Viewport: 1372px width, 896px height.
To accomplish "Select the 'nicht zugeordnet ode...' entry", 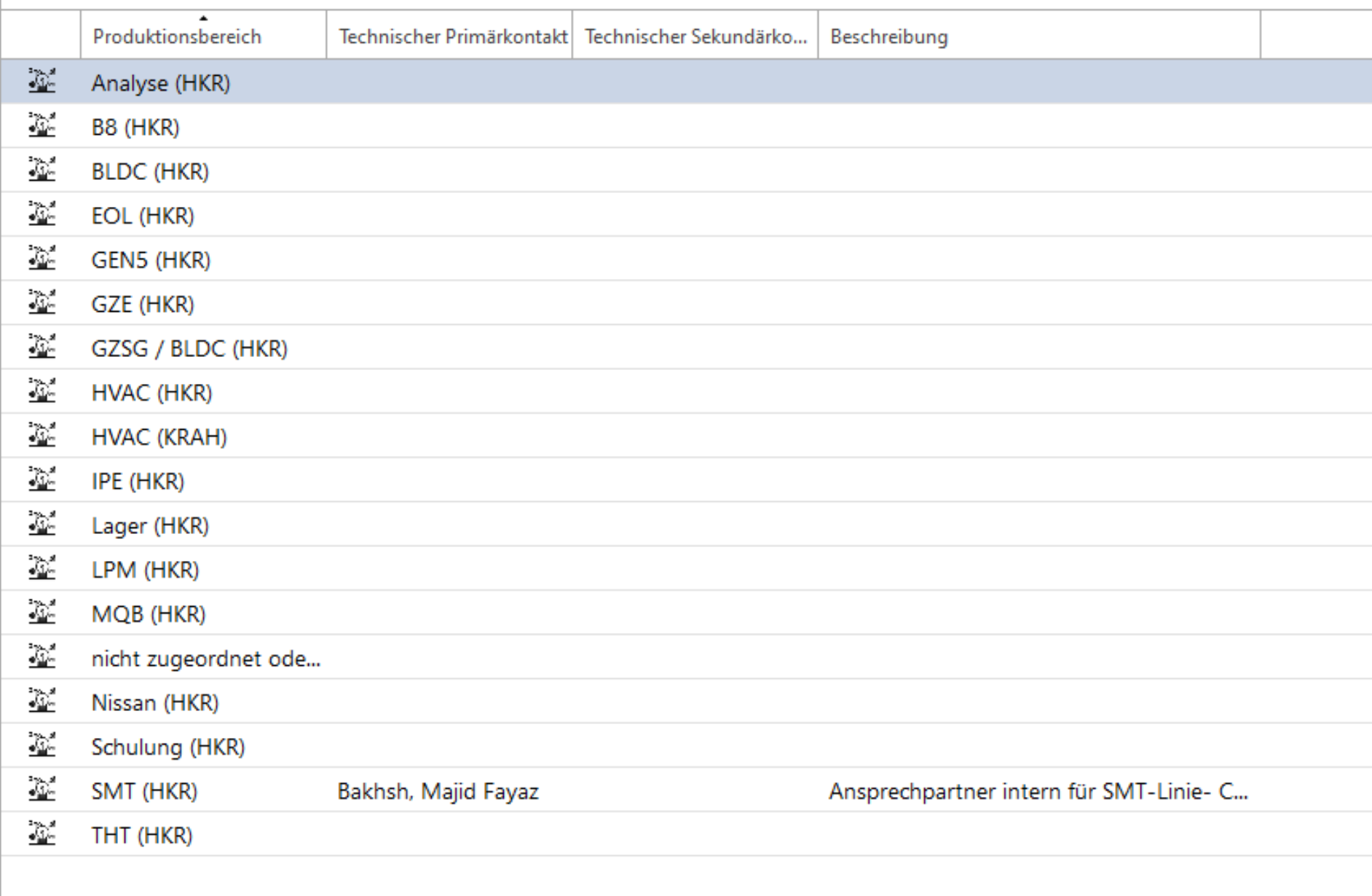I will [x=206, y=659].
